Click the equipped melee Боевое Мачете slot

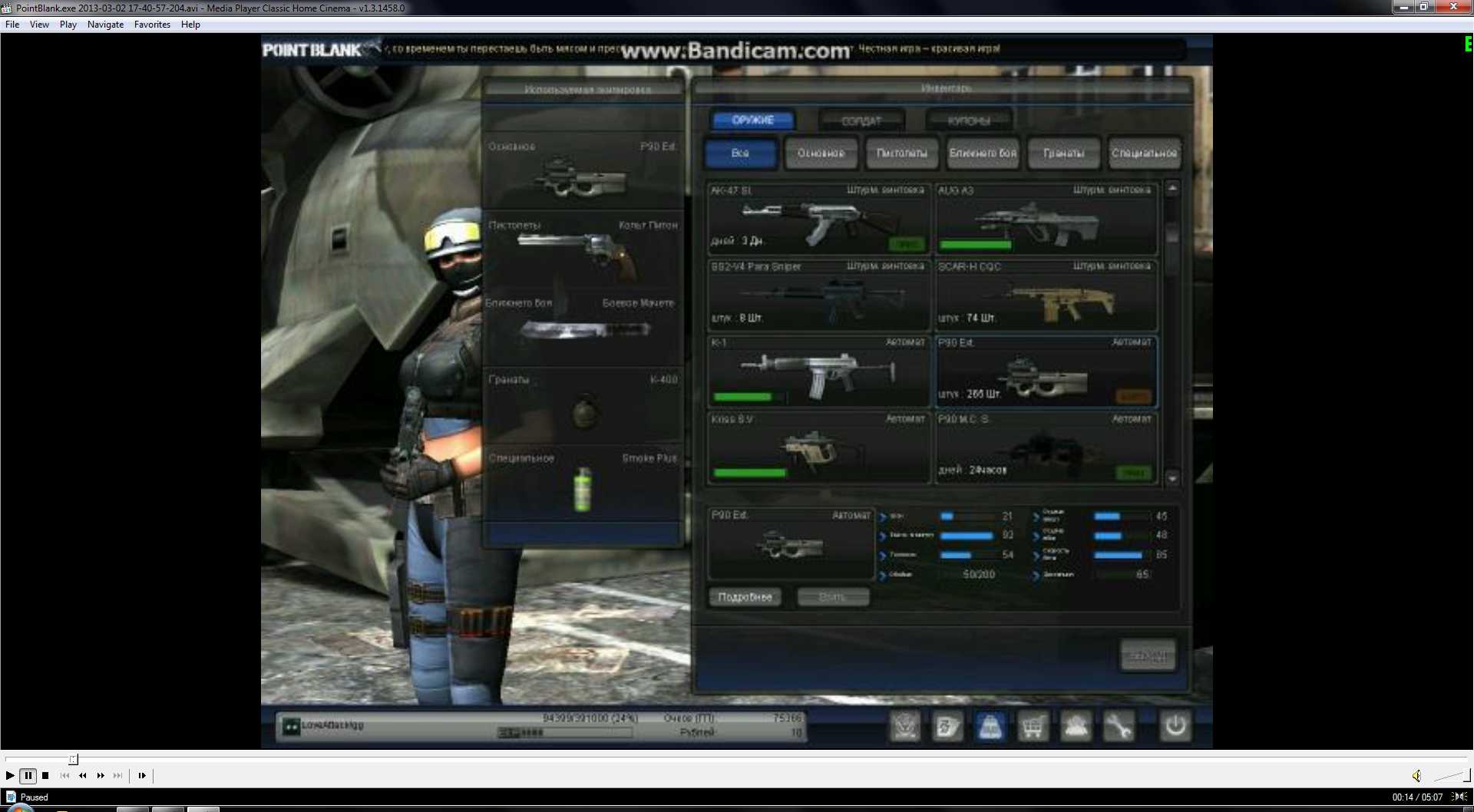click(x=583, y=329)
